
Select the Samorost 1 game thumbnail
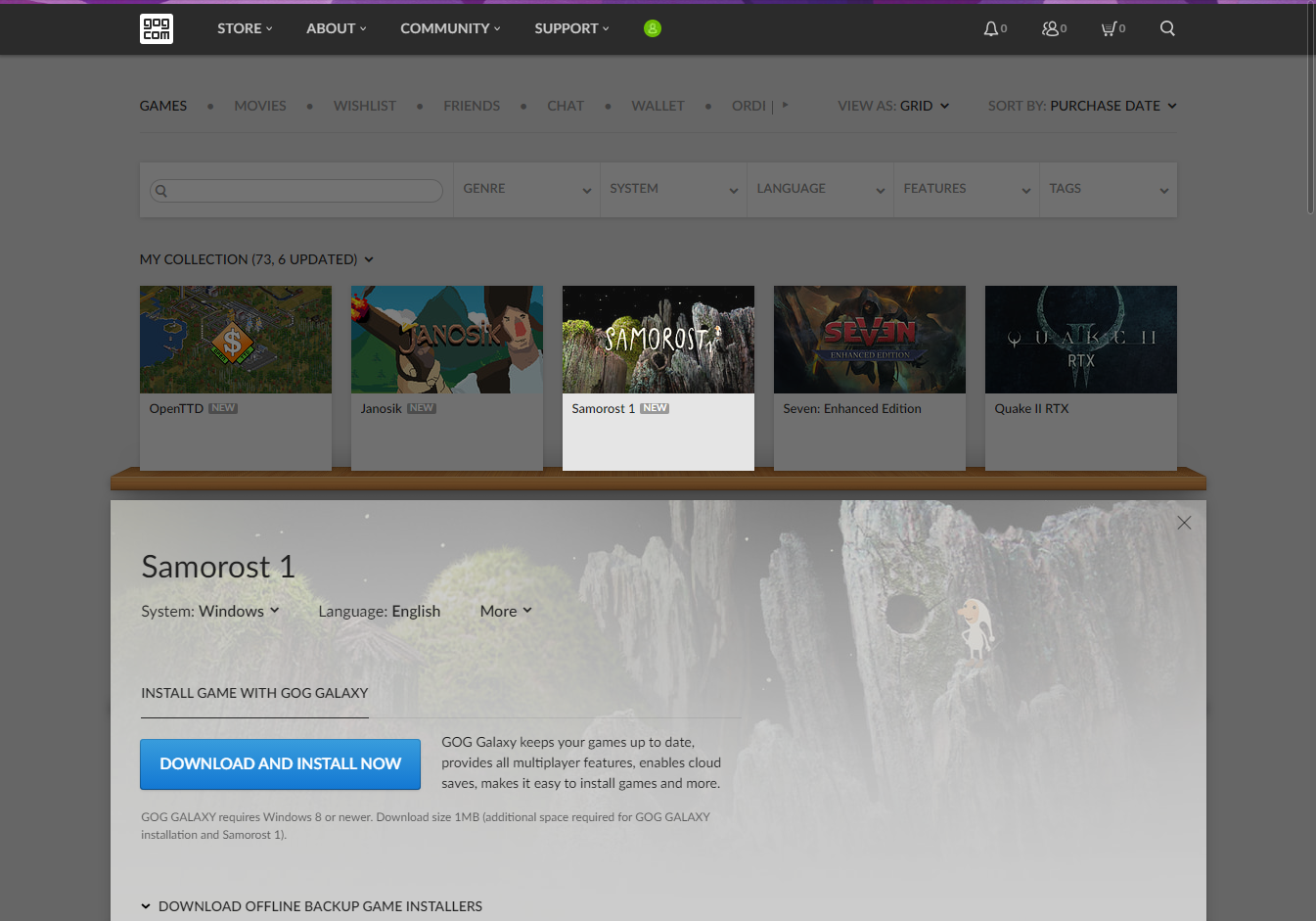click(658, 340)
